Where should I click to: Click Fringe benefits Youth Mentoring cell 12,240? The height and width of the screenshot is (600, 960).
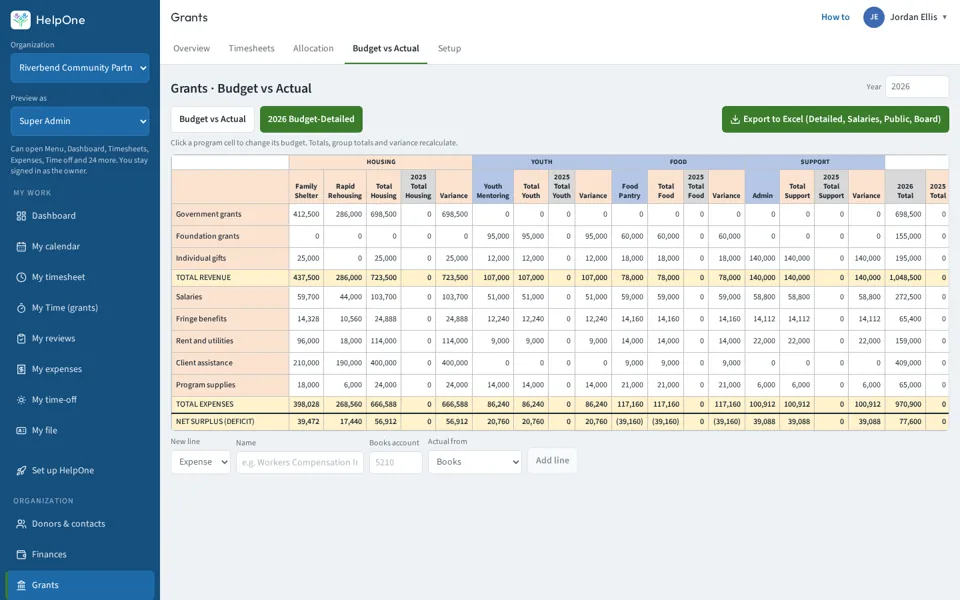tap(493, 319)
